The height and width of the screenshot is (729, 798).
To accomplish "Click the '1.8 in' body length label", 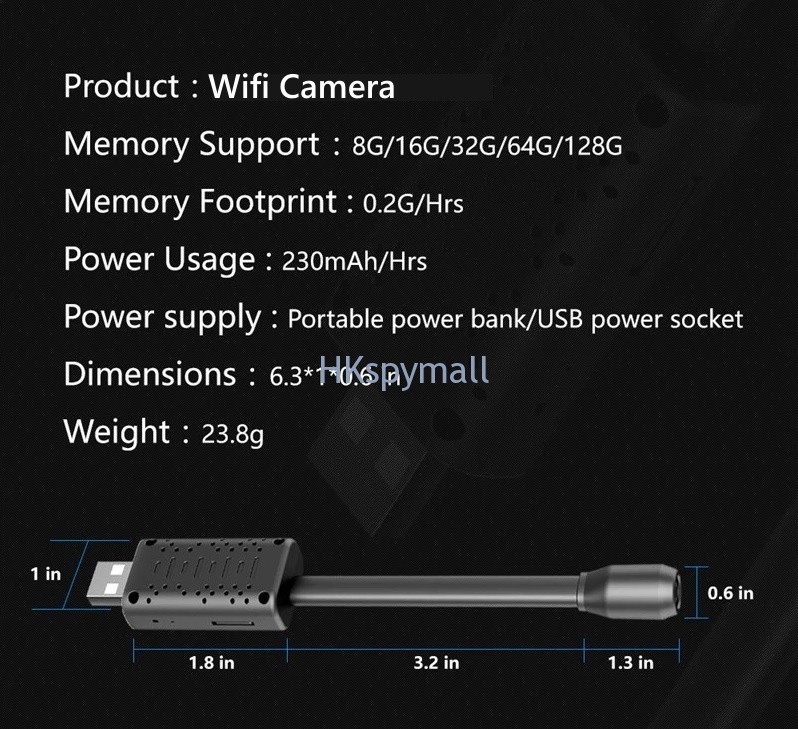I will [212, 663].
